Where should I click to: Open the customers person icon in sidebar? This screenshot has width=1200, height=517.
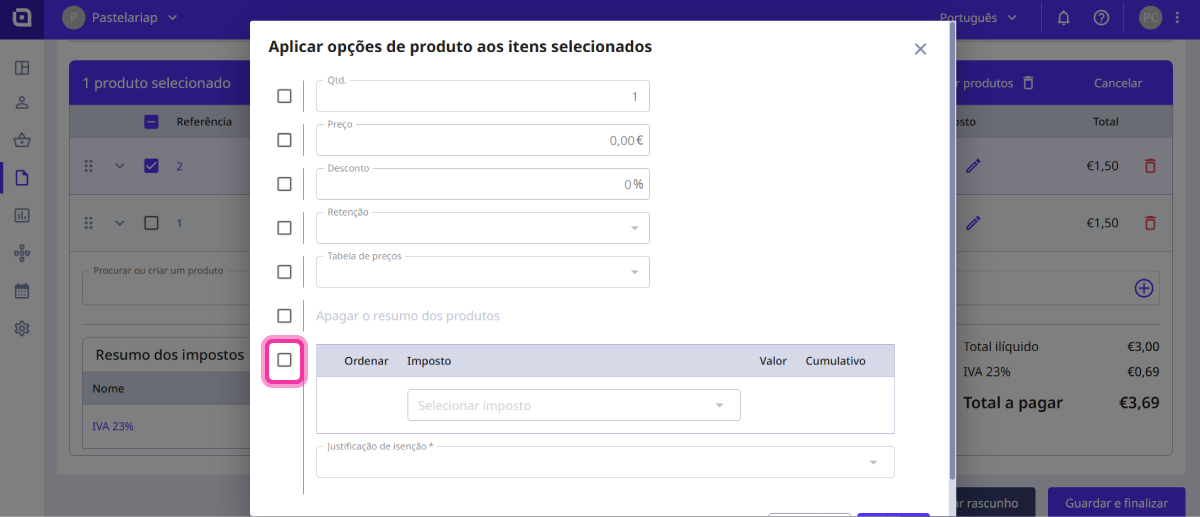click(x=22, y=103)
